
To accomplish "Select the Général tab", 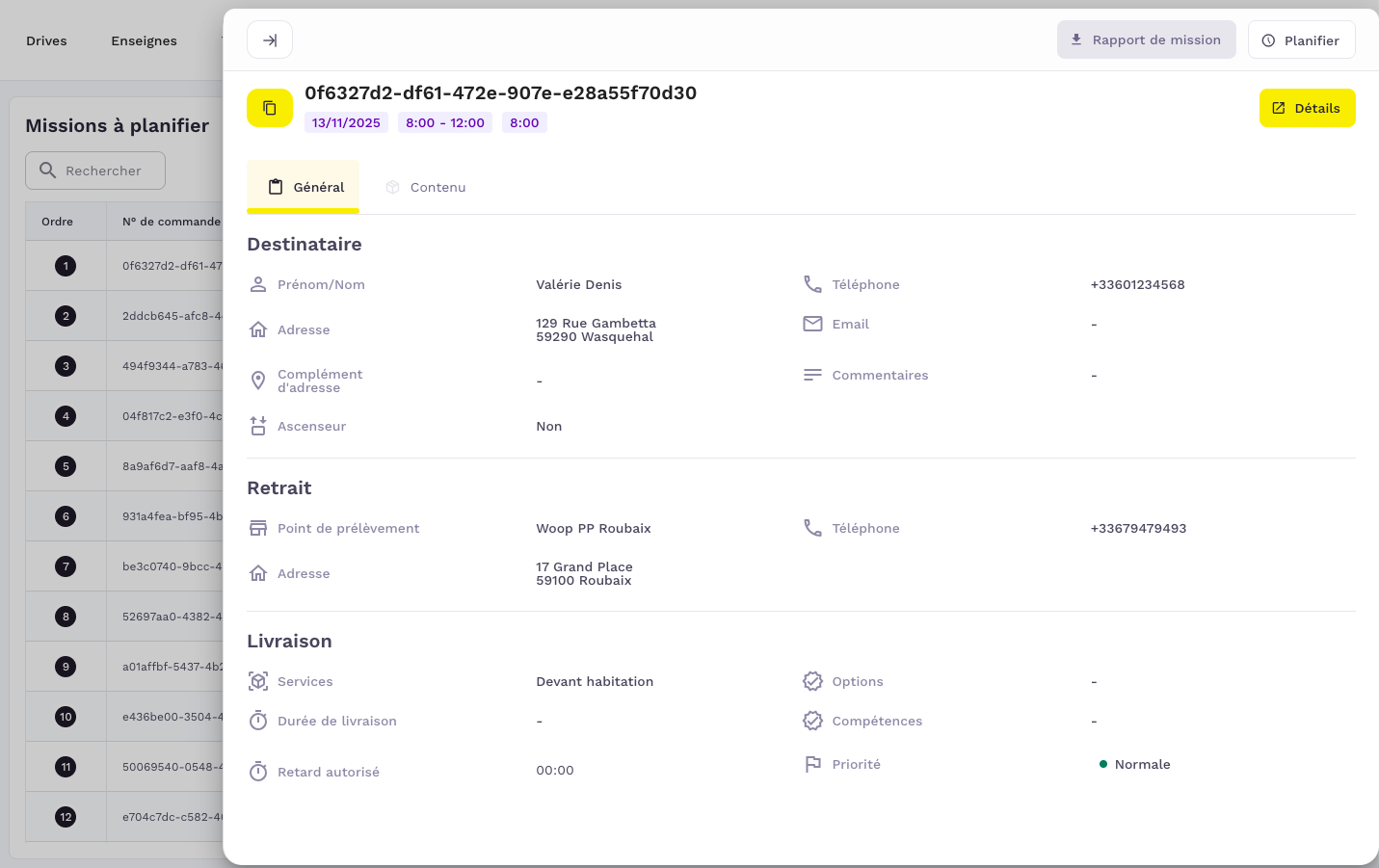I will [x=304, y=187].
